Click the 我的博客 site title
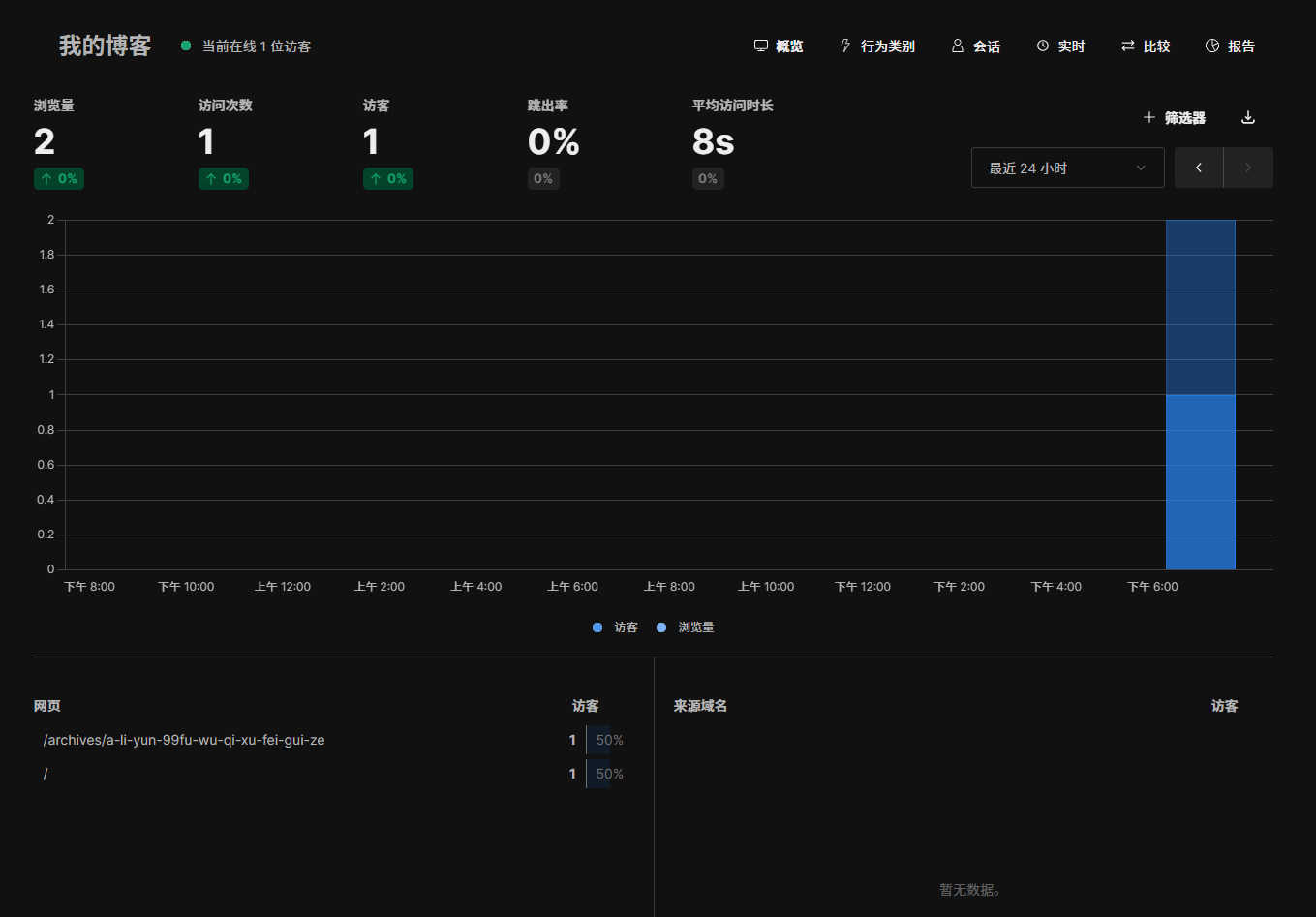 click(x=105, y=46)
